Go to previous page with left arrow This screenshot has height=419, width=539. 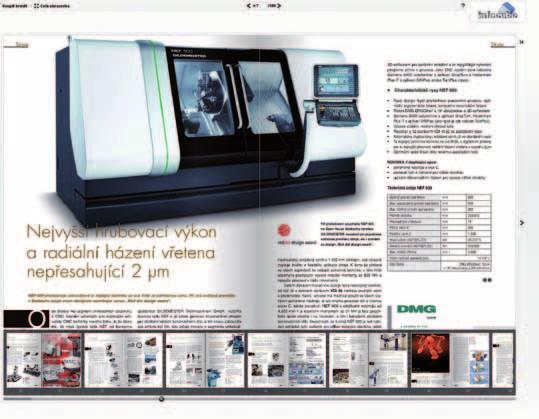coord(249,5)
